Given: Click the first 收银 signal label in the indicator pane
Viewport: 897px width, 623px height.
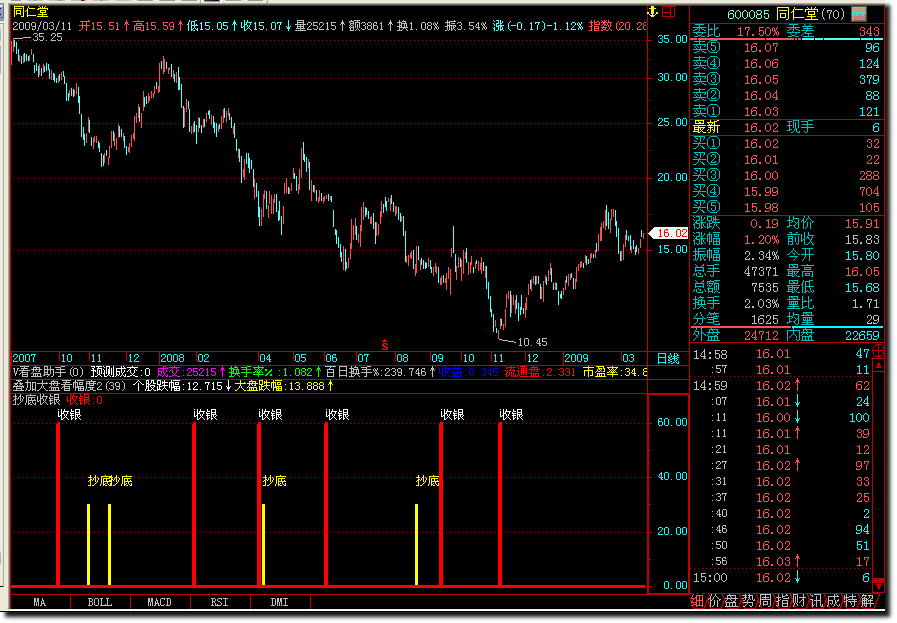Looking at the screenshot, I should tap(69, 415).
